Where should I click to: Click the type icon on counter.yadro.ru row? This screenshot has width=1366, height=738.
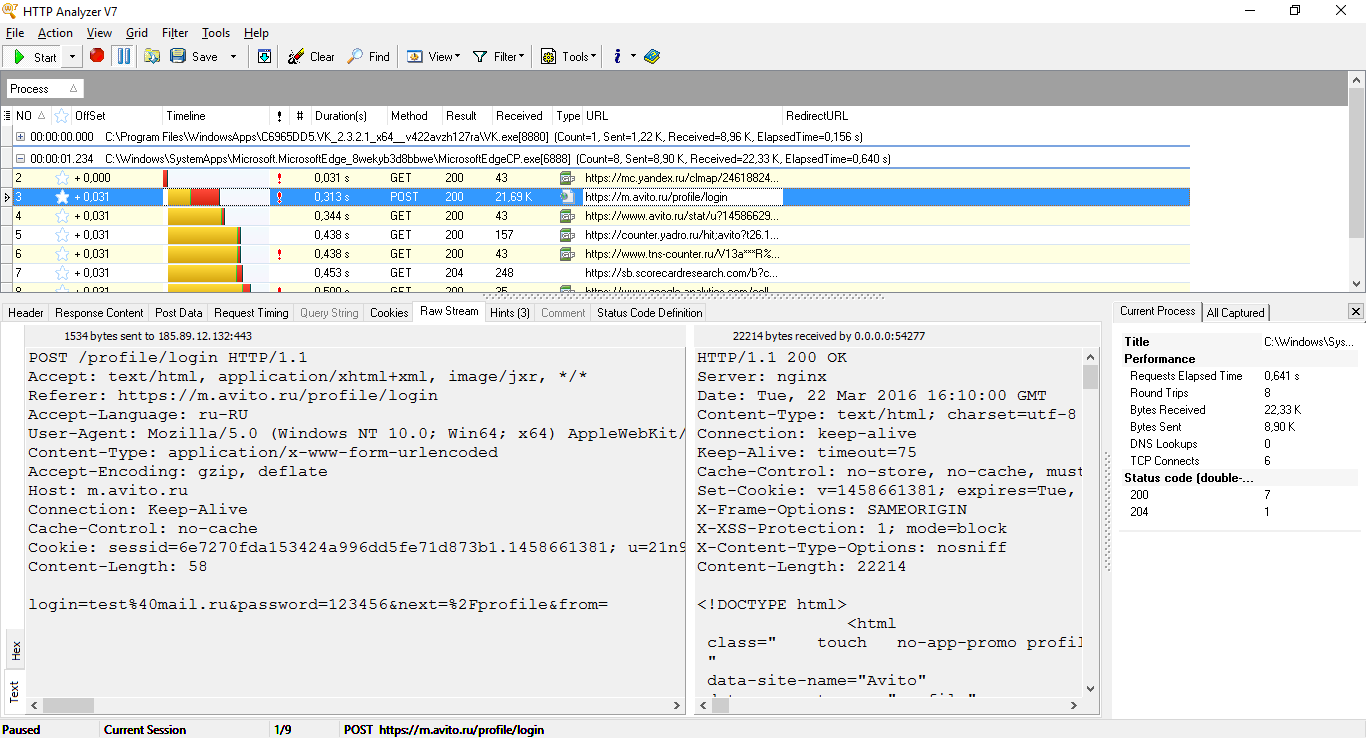(568, 235)
